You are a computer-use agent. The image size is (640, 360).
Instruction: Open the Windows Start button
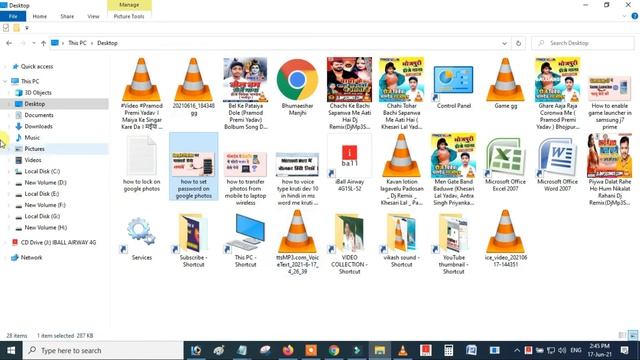(x=11, y=350)
